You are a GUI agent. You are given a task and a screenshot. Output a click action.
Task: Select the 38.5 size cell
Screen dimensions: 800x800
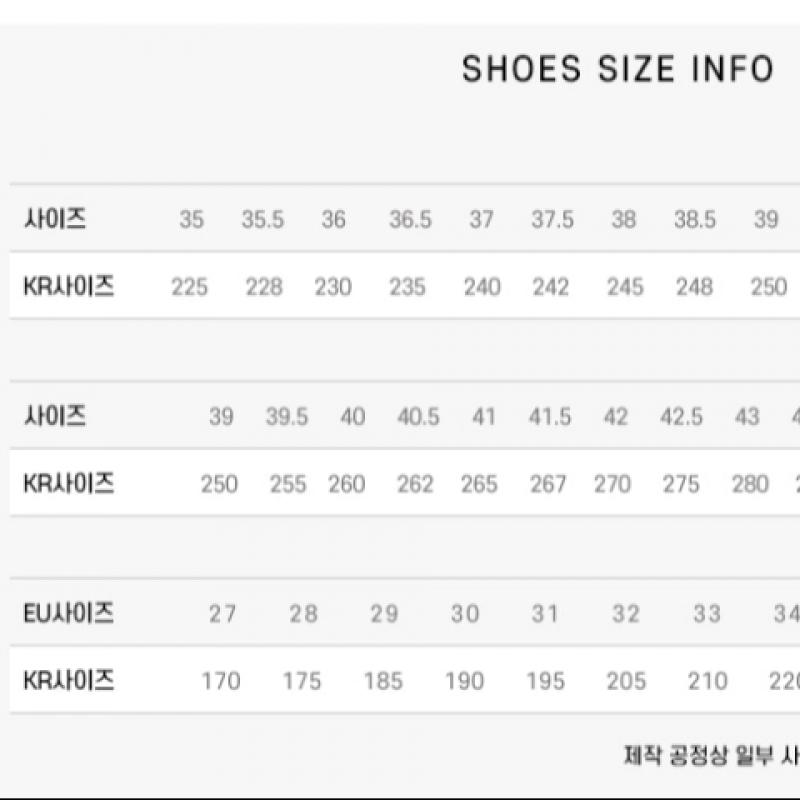[694, 220]
